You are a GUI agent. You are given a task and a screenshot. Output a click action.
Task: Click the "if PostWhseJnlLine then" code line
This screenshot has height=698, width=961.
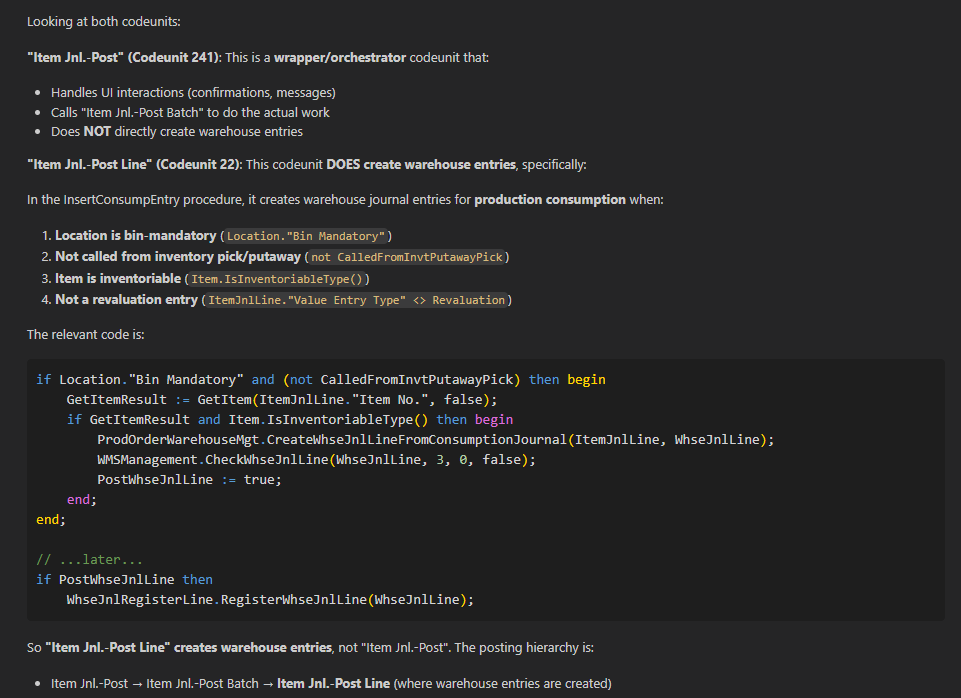point(124,579)
